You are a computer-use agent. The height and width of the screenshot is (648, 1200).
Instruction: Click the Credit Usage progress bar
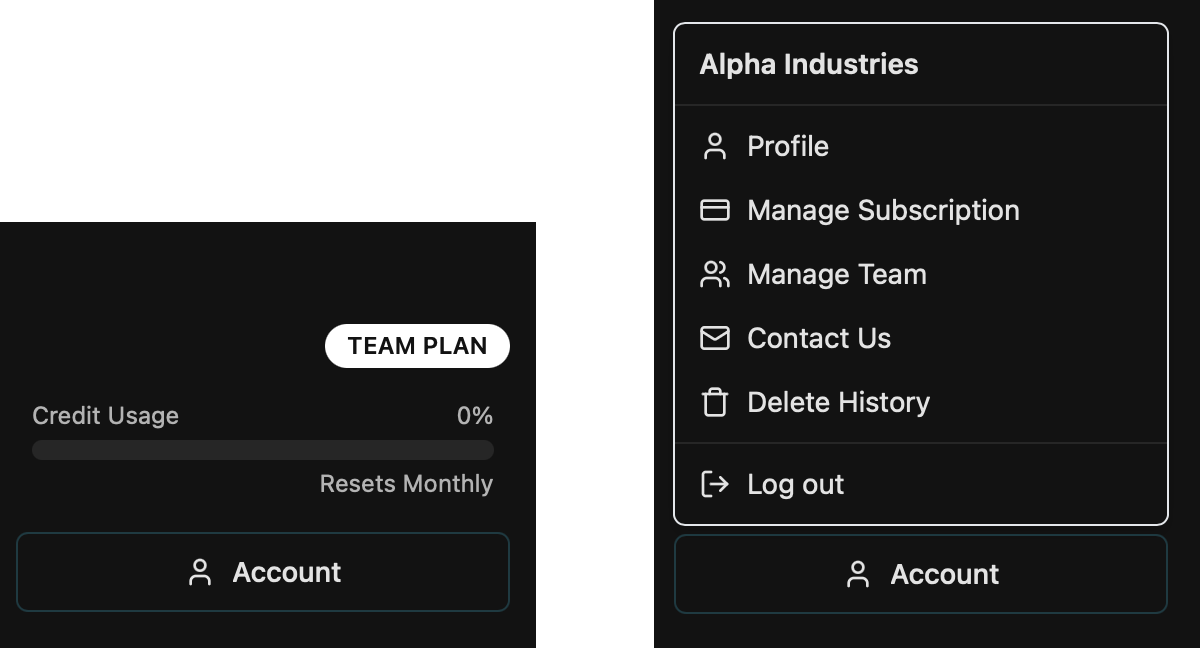(x=263, y=450)
